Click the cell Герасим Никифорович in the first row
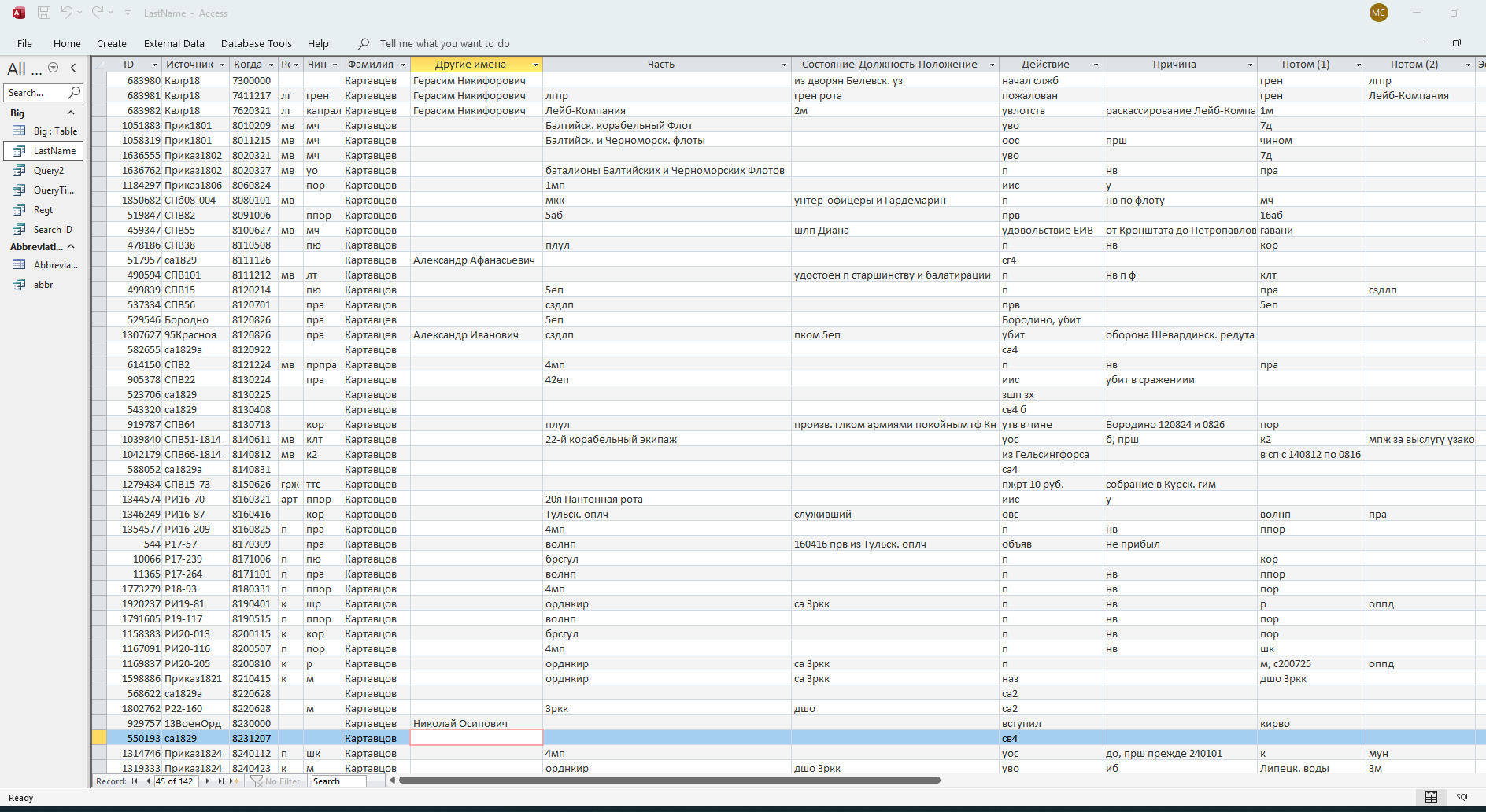Image resolution: width=1486 pixels, height=812 pixels. (476, 80)
